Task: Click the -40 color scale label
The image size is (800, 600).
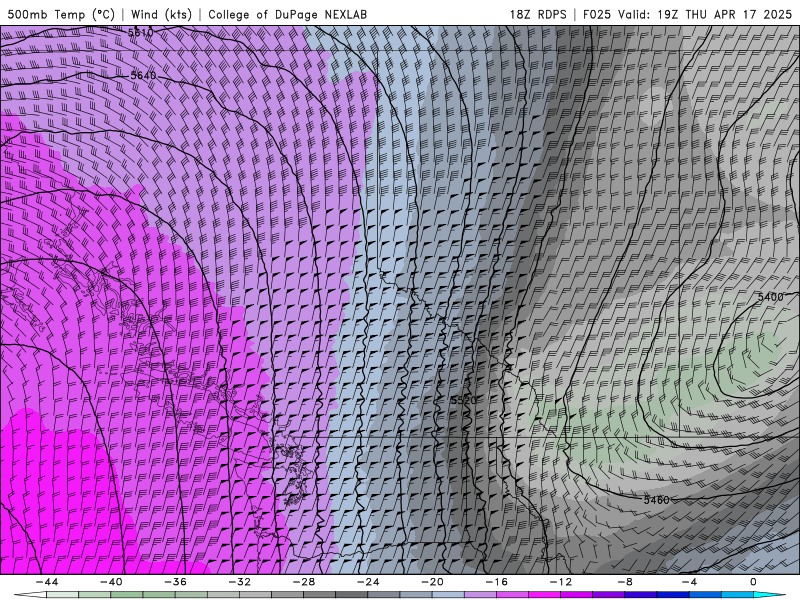Action: [111, 582]
